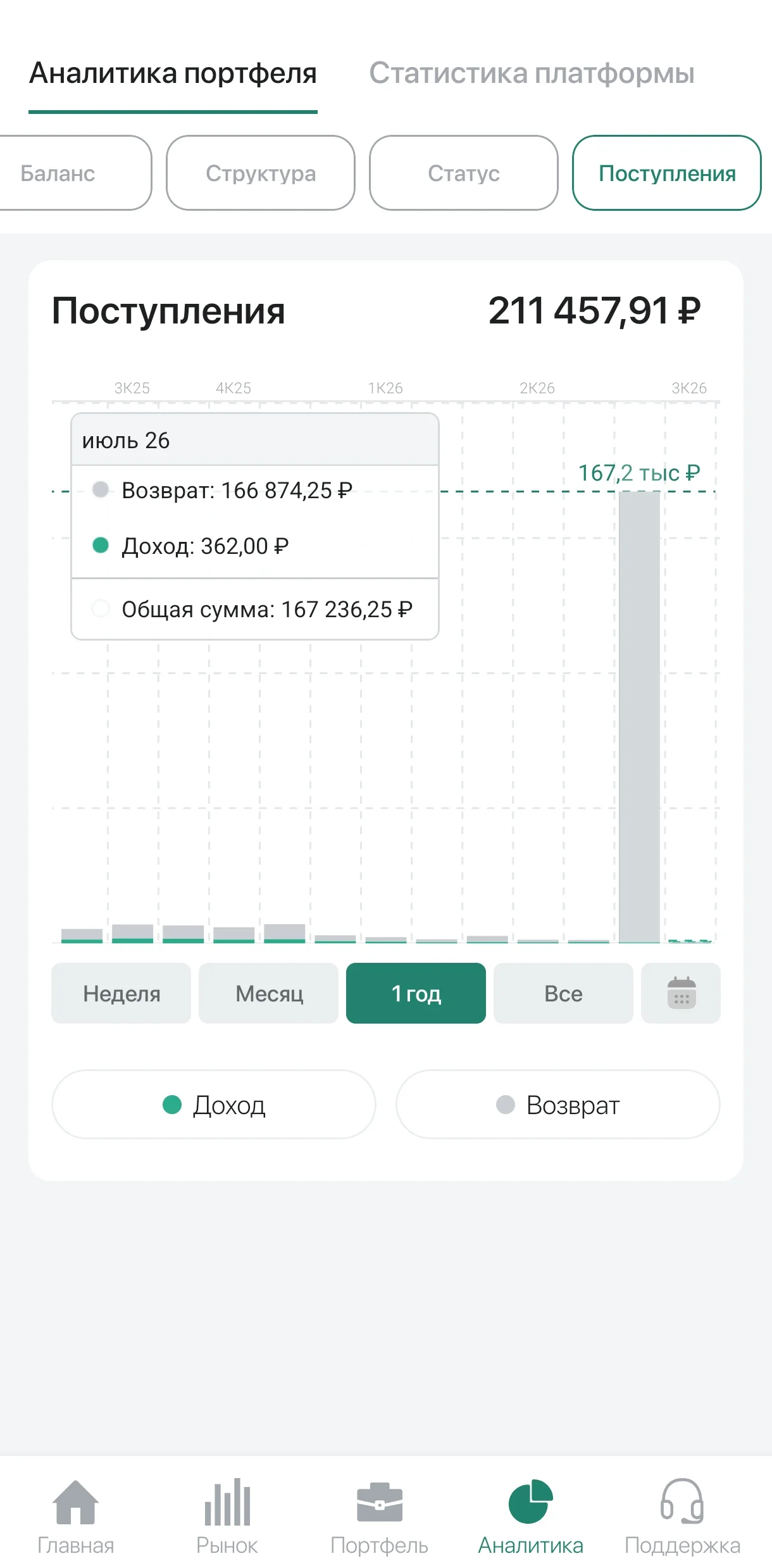Open Рынок market bars icon
772x1568 pixels.
[227, 1502]
